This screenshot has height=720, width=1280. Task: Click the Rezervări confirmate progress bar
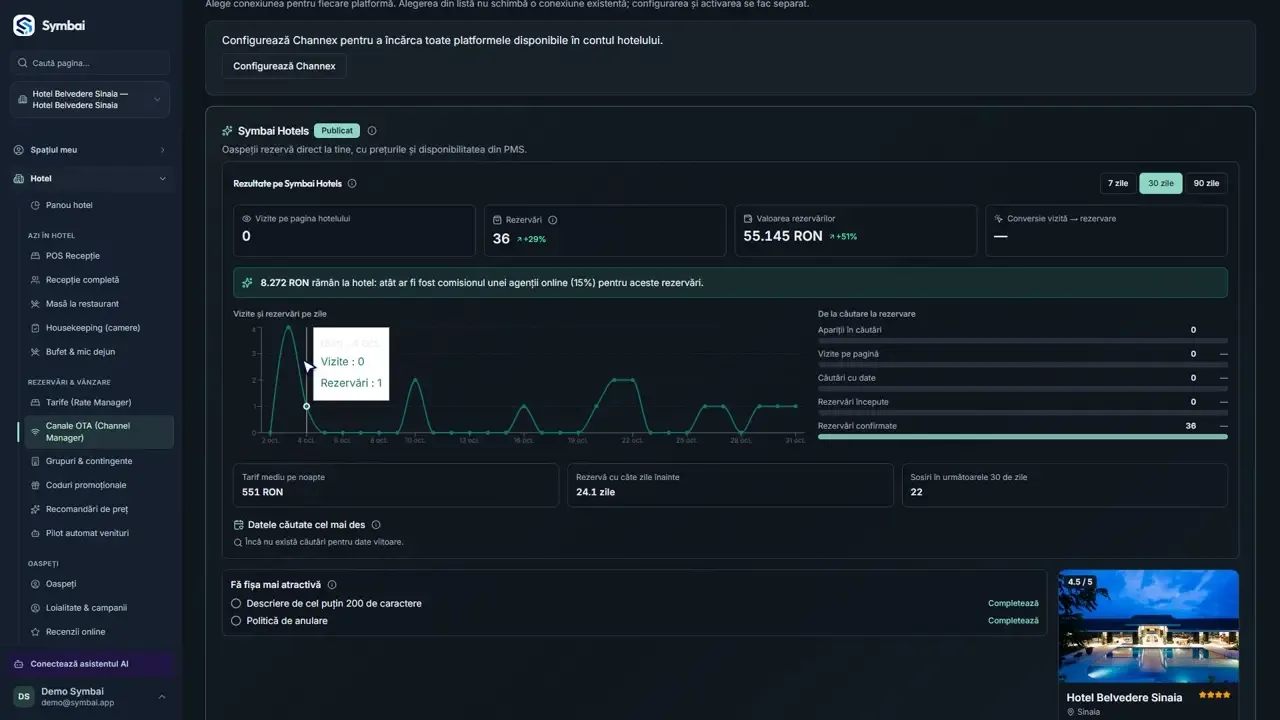1022,437
